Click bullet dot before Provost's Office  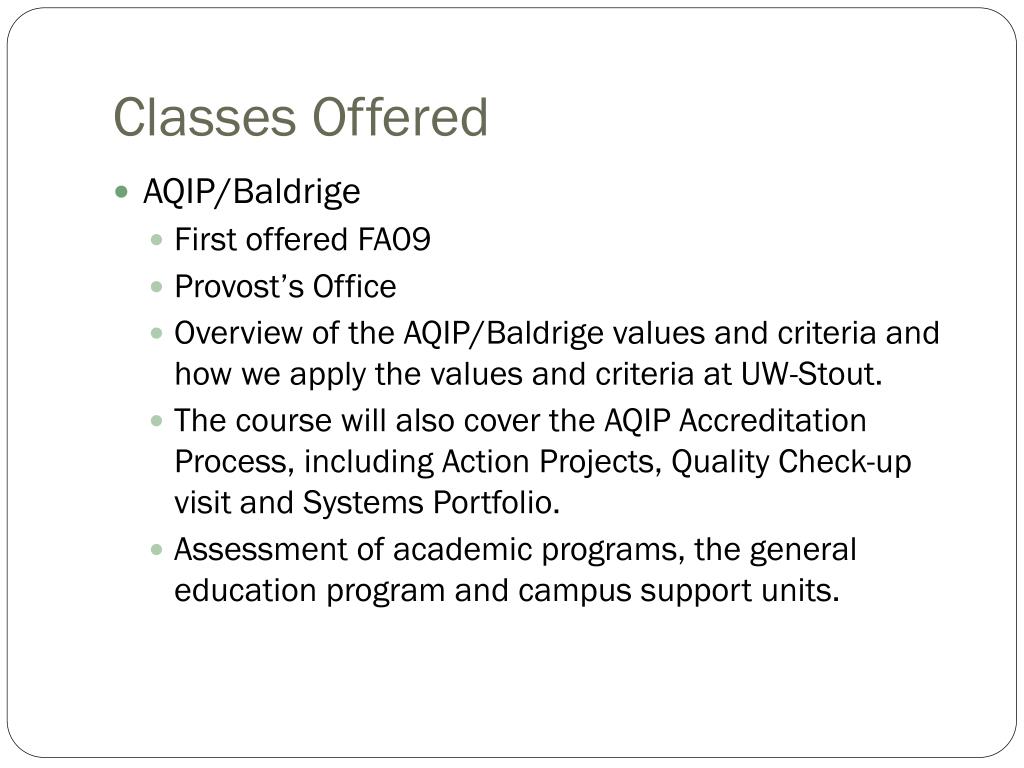tap(156, 287)
